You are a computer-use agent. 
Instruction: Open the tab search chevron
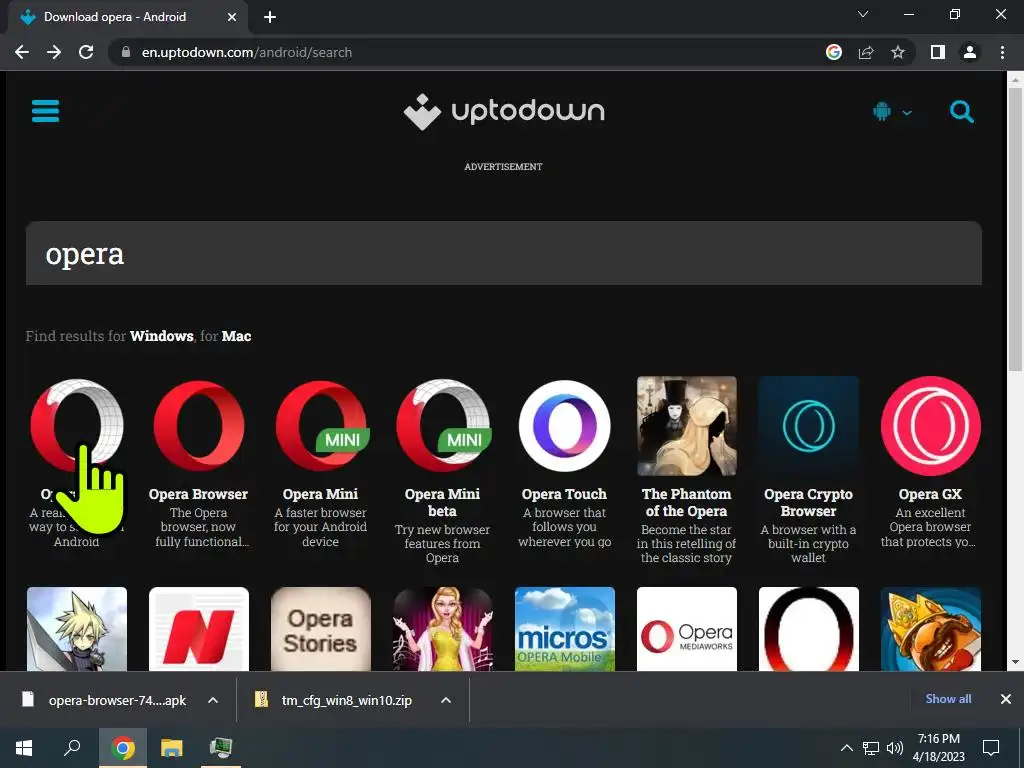(863, 14)
